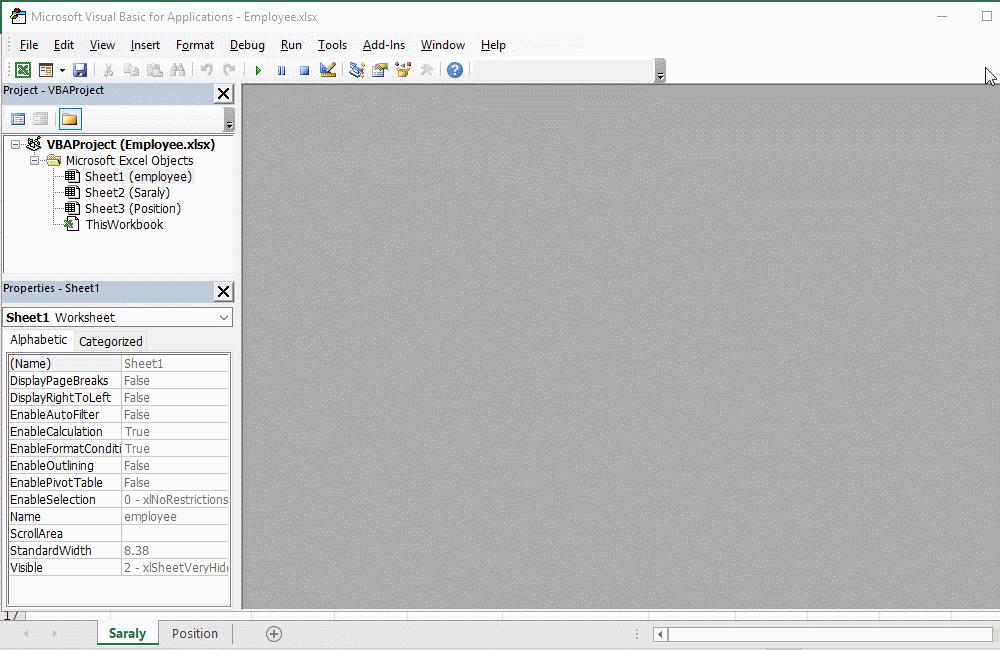Viewport: 1000px width, 650px height.
Task: Collapse Microsoft Excel Objects folder node
Action: pyautogui.click(x=34, y=161)
